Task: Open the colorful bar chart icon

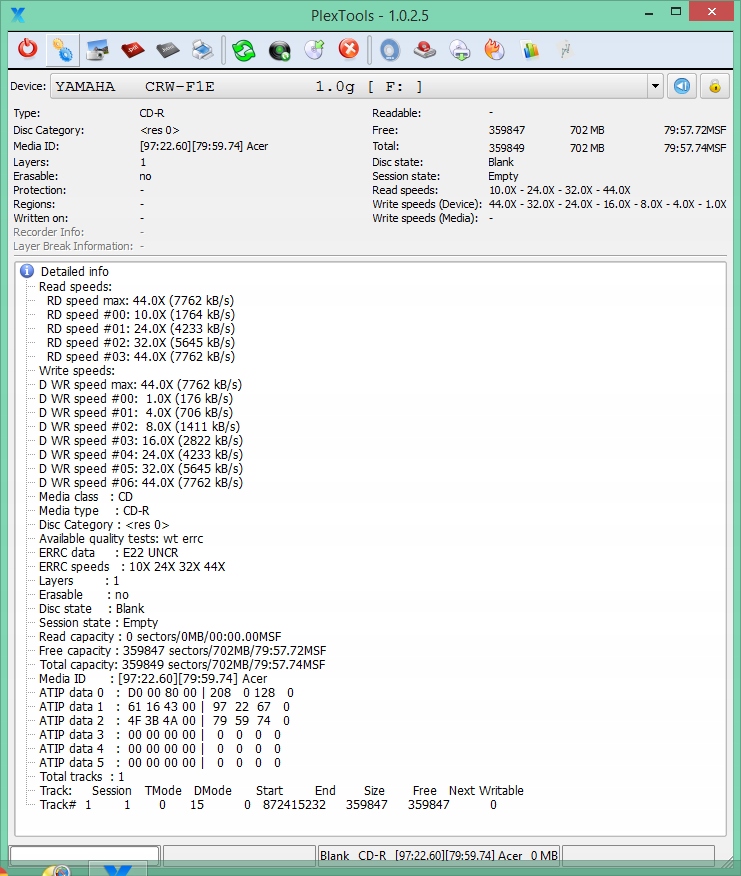Action: (x=530, y=50)
